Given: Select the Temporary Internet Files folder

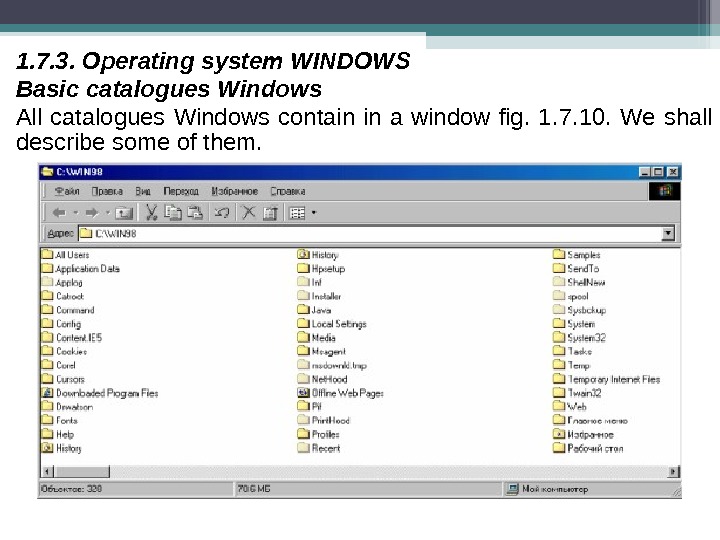Looking at the screenshot, I should pyautogui.click(x=607, y=379).
